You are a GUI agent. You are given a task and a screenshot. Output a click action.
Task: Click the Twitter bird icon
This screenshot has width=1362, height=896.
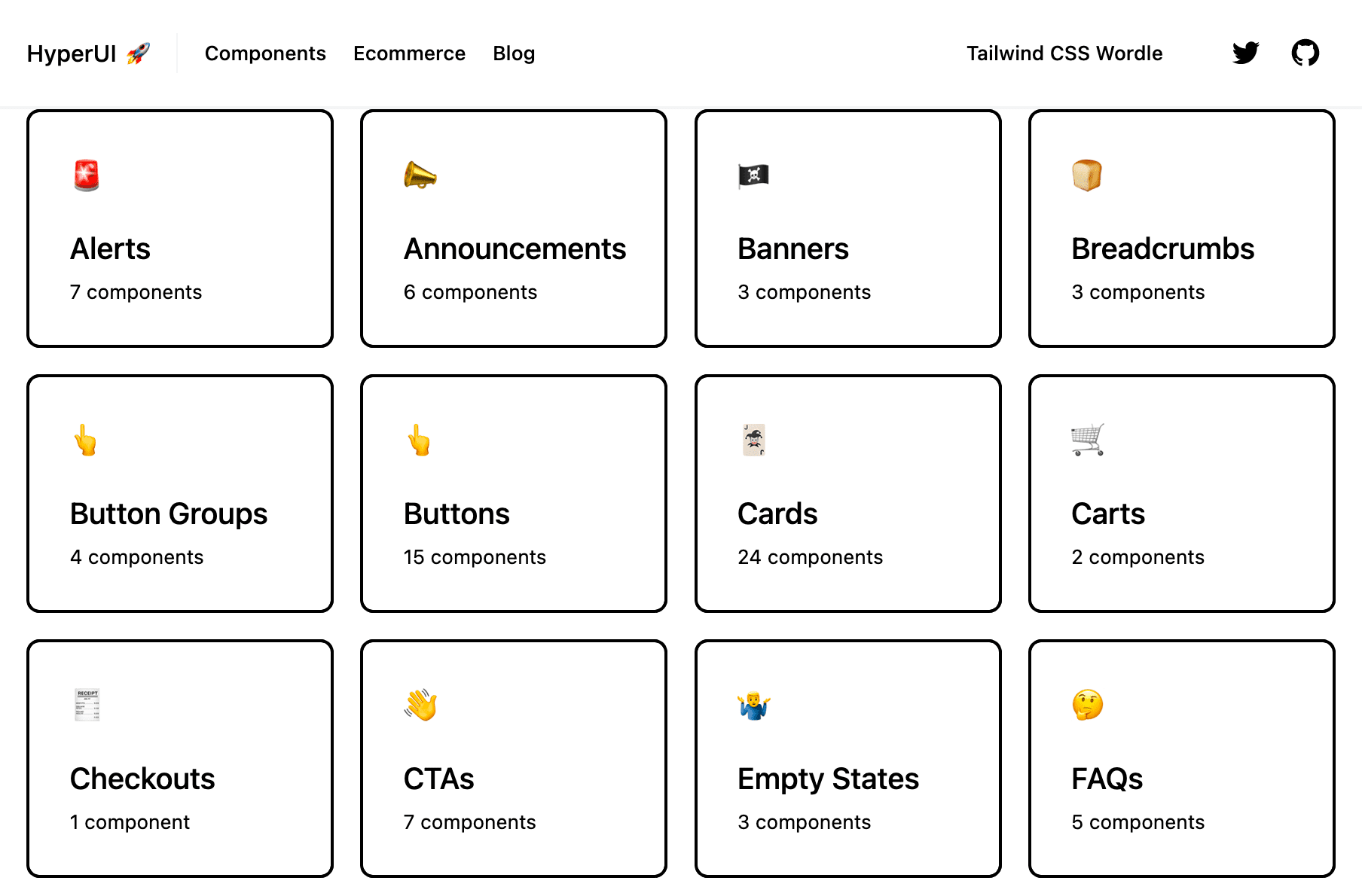click(x=1244, y=53)
